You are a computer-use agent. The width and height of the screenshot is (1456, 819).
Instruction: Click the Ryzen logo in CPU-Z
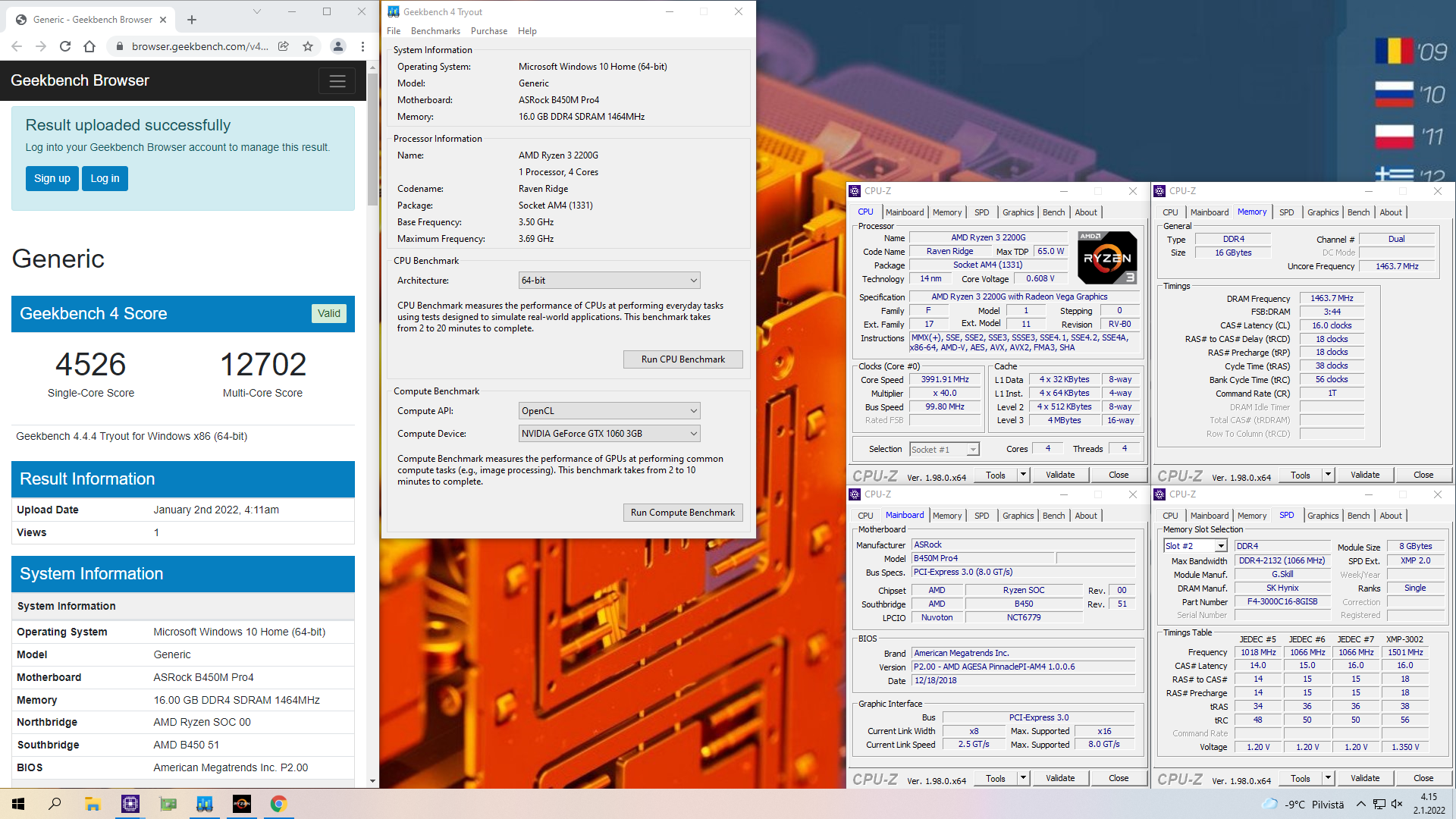pyautogui.click(x=1107, y=258)
